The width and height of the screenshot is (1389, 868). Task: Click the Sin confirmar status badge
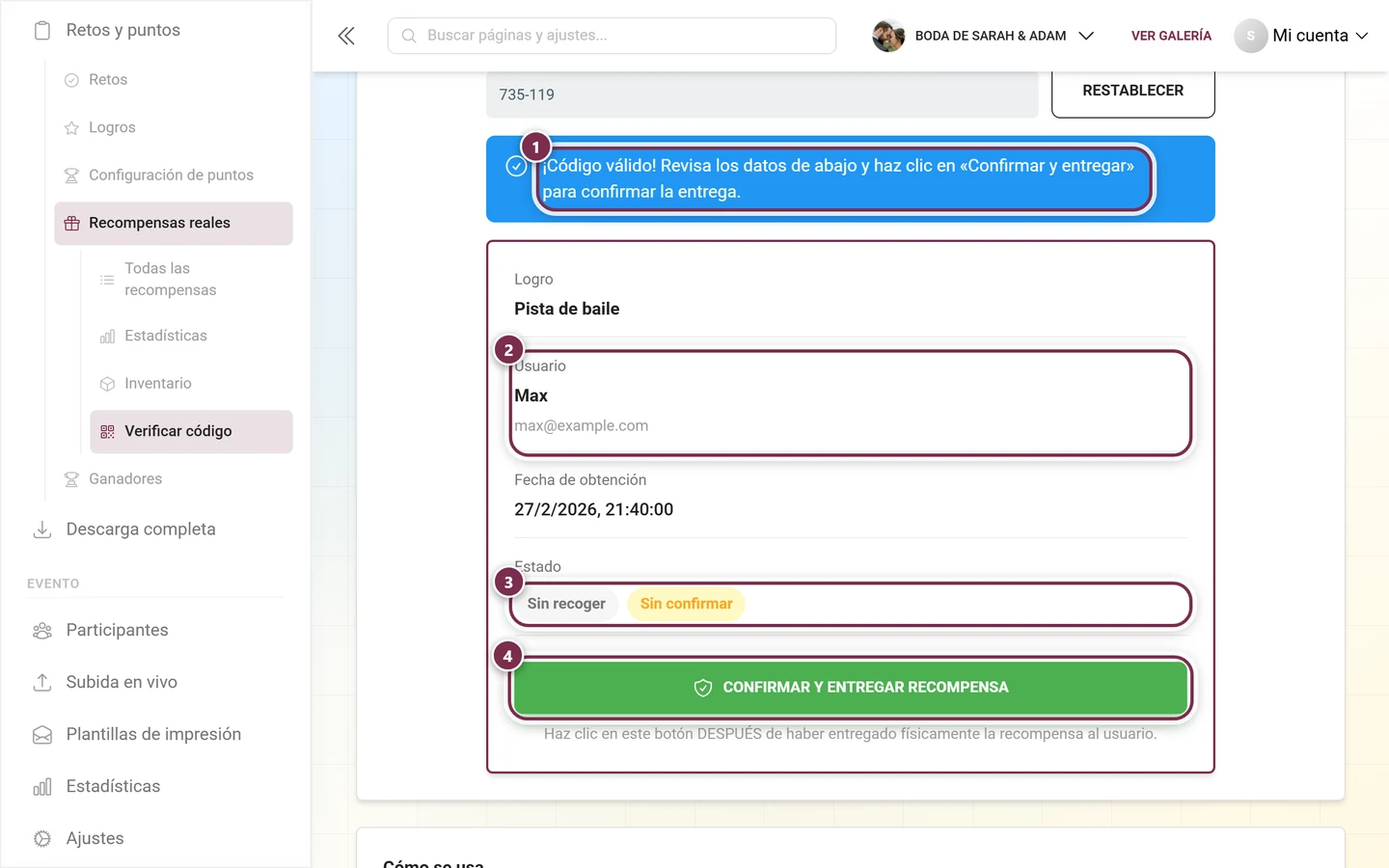[x=686, y=604]
